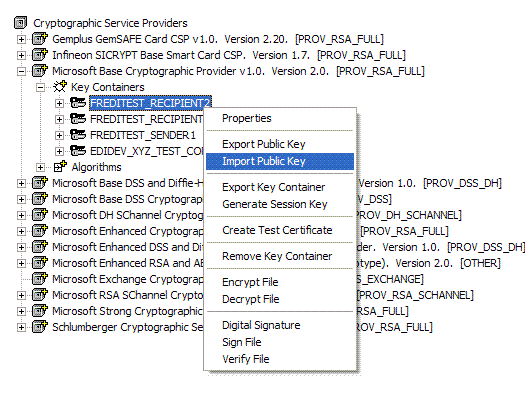
Task: Click the Key Containers node icon
Action: point(60,87)
